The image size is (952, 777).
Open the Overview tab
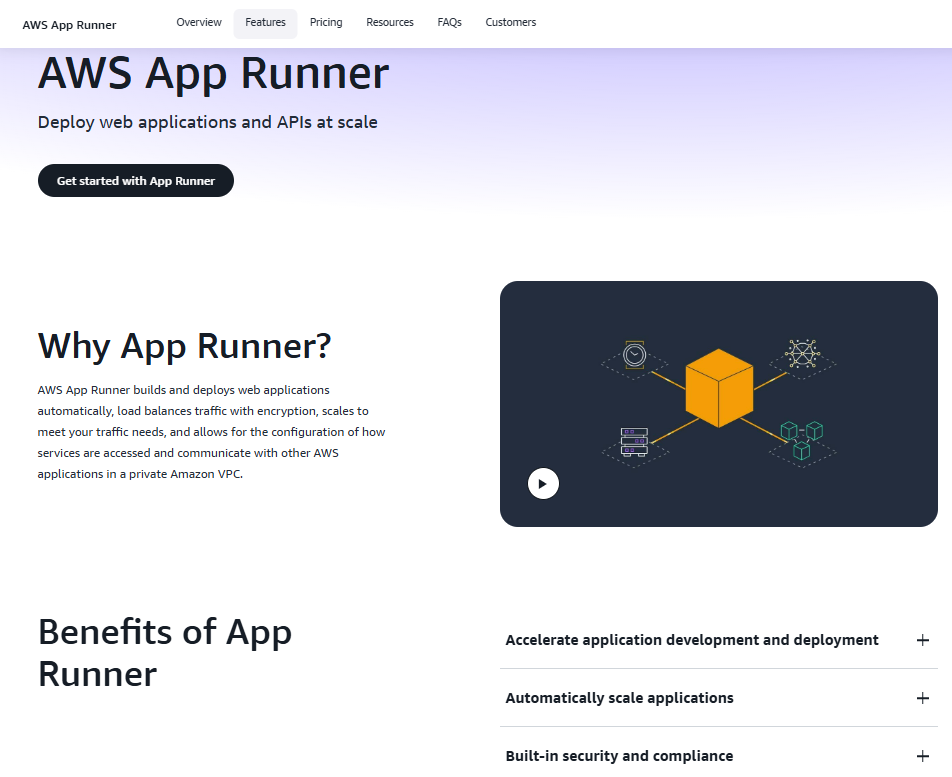pyautogui.click(x=199, y=22)
